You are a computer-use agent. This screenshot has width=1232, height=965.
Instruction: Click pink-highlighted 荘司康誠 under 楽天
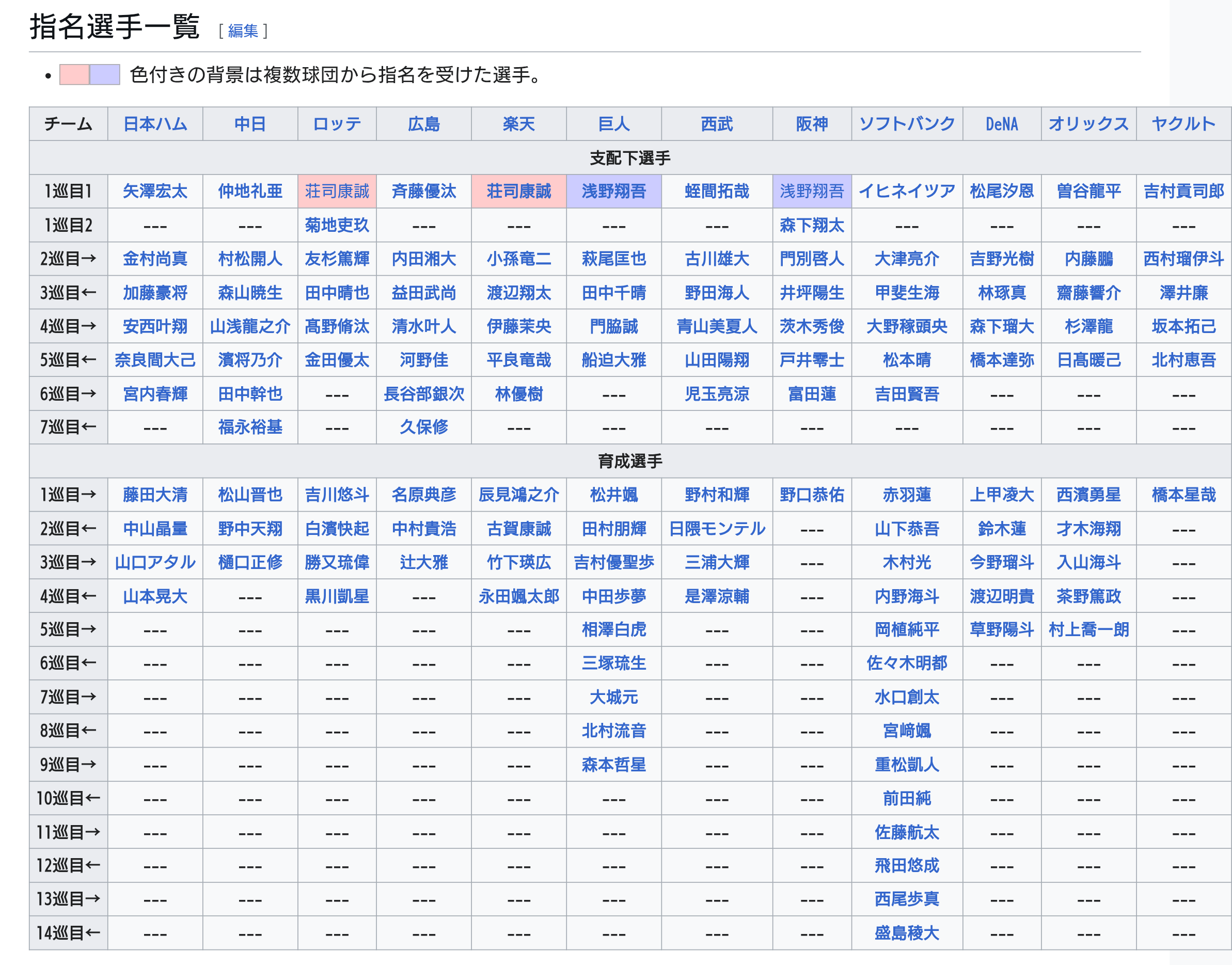518,191
